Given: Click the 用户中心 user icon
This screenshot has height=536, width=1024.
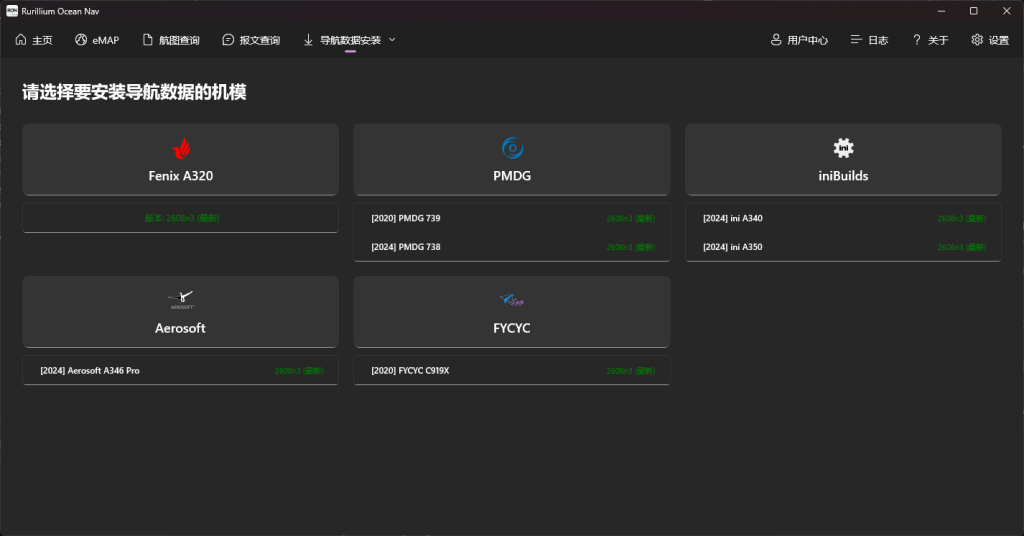Looking at the screenshot, I should pyautogui.click(x=776, y=40).
